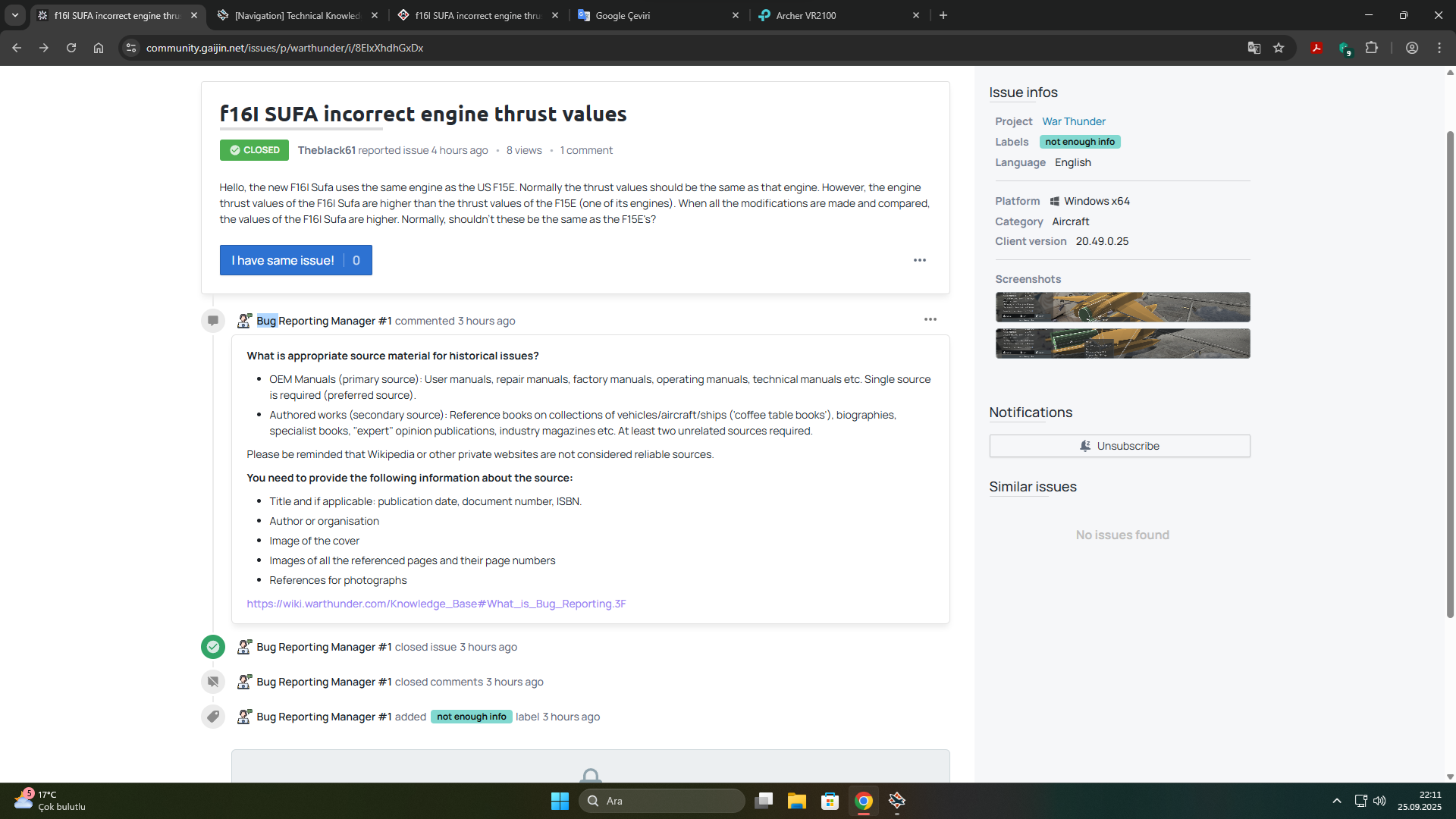The image size is (1456, 819).
Task: Expand the comment's three-dot menu
Action: pyautogui.click(x=930, y=319)
